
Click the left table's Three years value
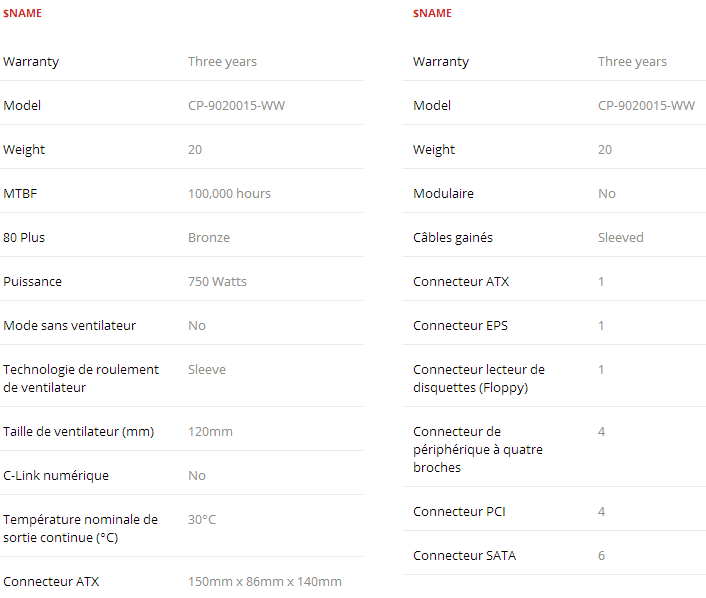tap(222, 62)
